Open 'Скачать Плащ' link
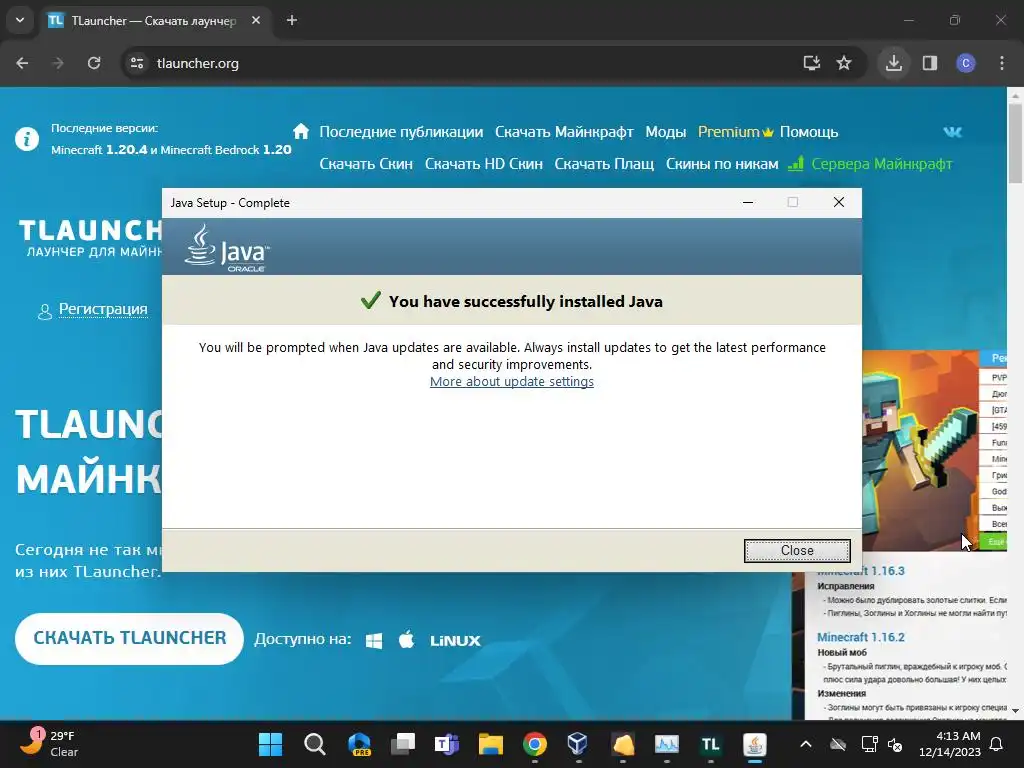The width and height of the screenshot is (1024, 768). pos(604,164)
